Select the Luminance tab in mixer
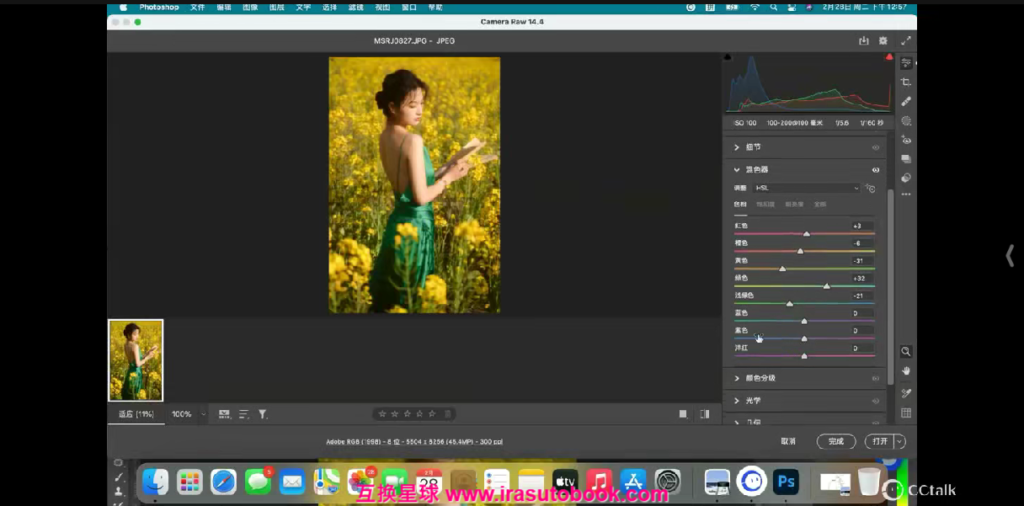1024x506 pixels. pyautogui.click(x=794, y=204)
